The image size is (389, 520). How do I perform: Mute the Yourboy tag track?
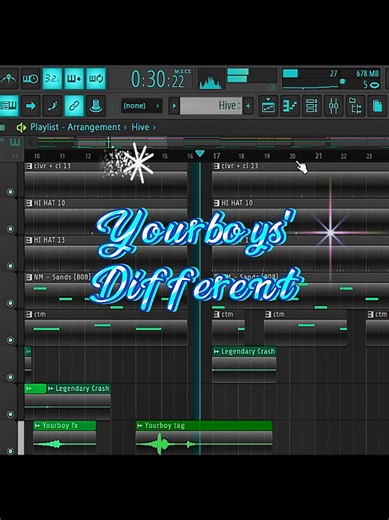coord(10,451)
